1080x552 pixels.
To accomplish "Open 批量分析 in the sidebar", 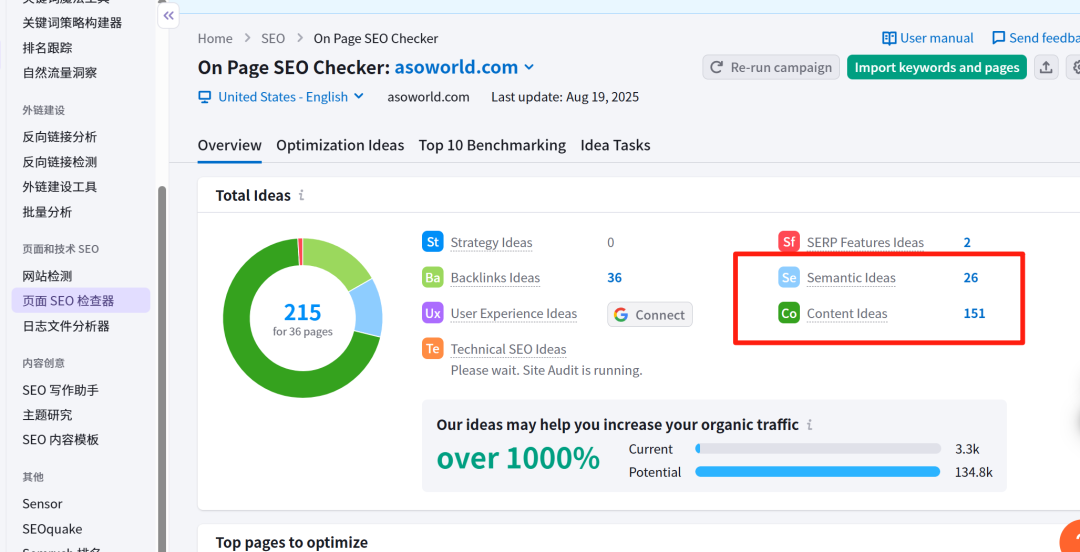I will pos(48,212).
